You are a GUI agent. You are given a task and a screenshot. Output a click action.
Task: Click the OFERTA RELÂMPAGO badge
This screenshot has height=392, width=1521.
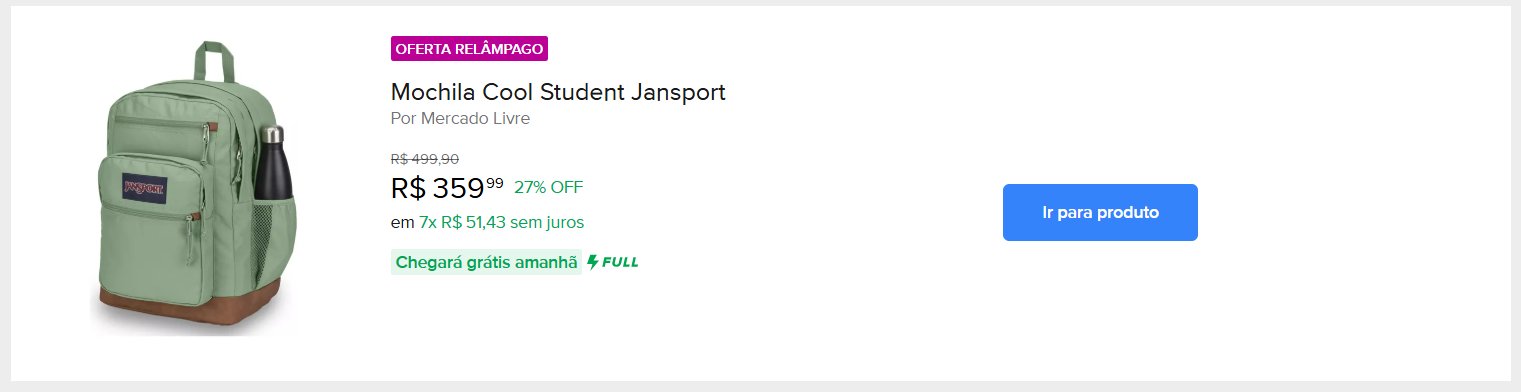click(x=469, y=48)
